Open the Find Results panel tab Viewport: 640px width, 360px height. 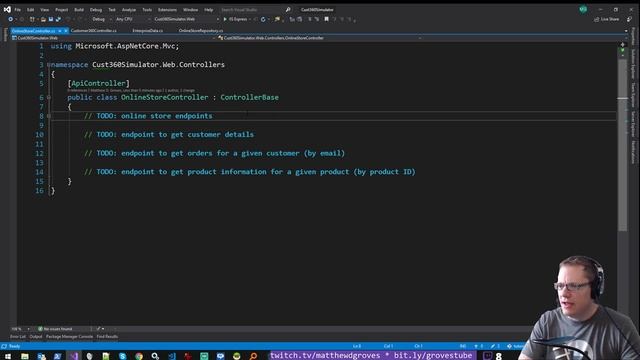[x=107, y=337]
